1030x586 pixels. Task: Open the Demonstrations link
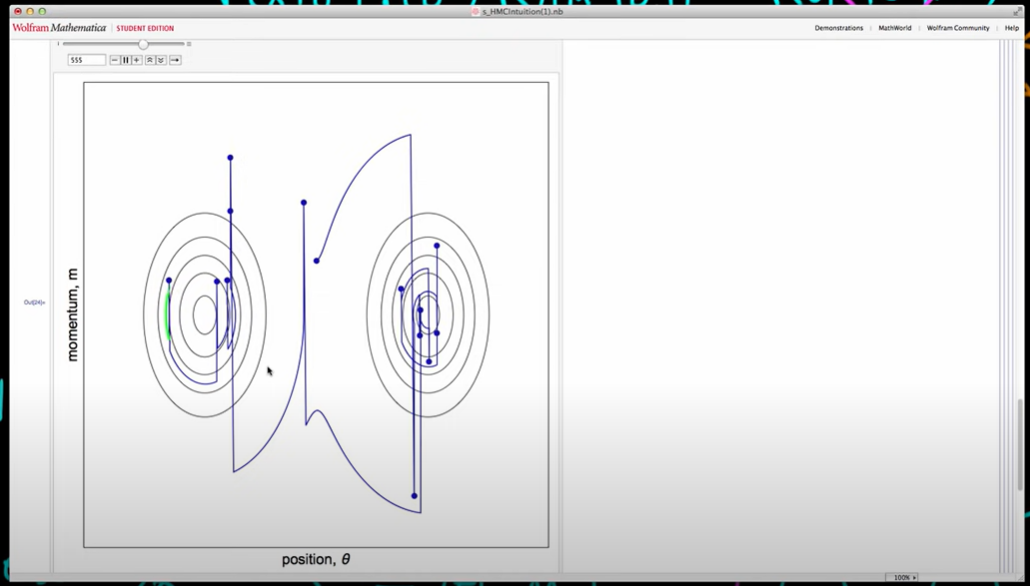point(838,28)
